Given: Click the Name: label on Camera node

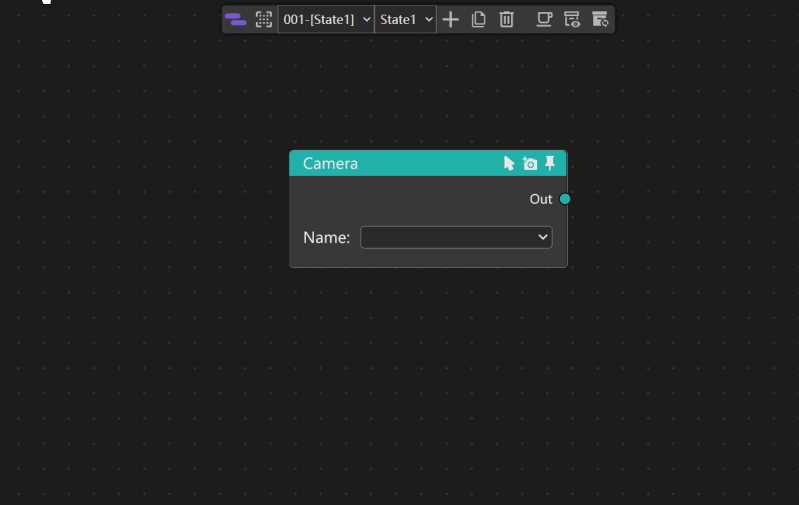Looking at the screenshot, I should click(327, 237).
